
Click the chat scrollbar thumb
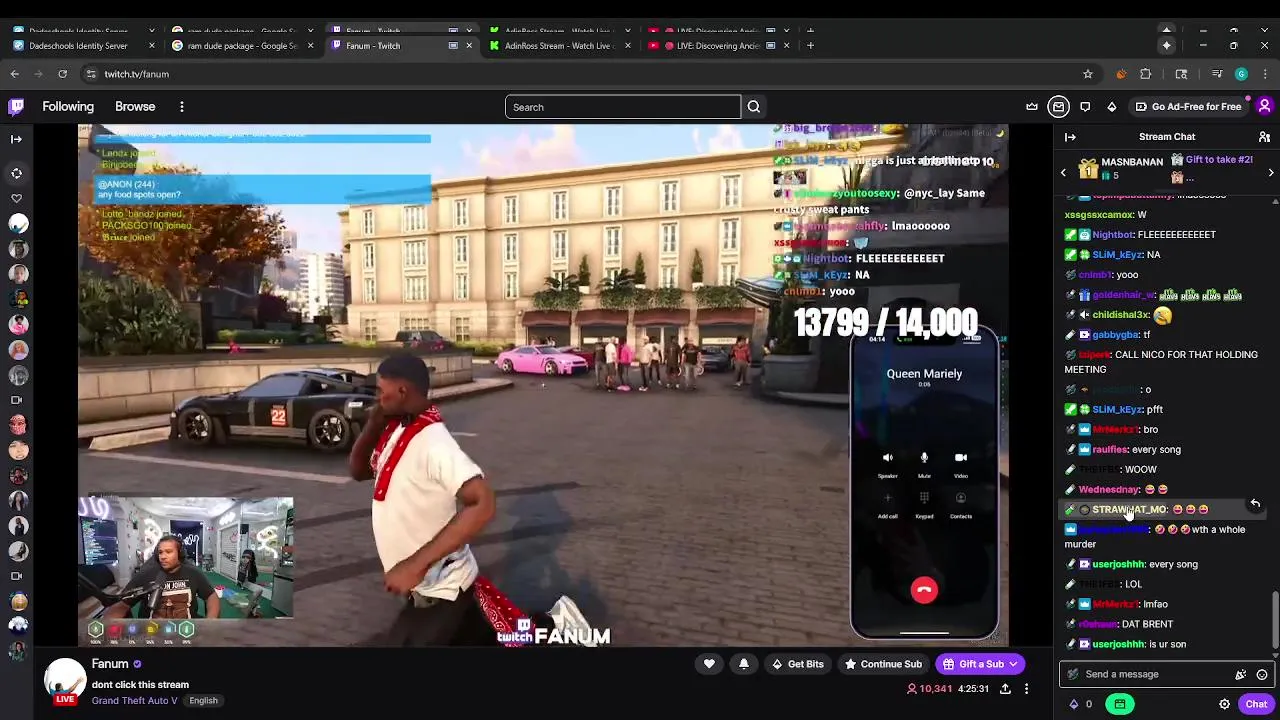(1275, 620)
